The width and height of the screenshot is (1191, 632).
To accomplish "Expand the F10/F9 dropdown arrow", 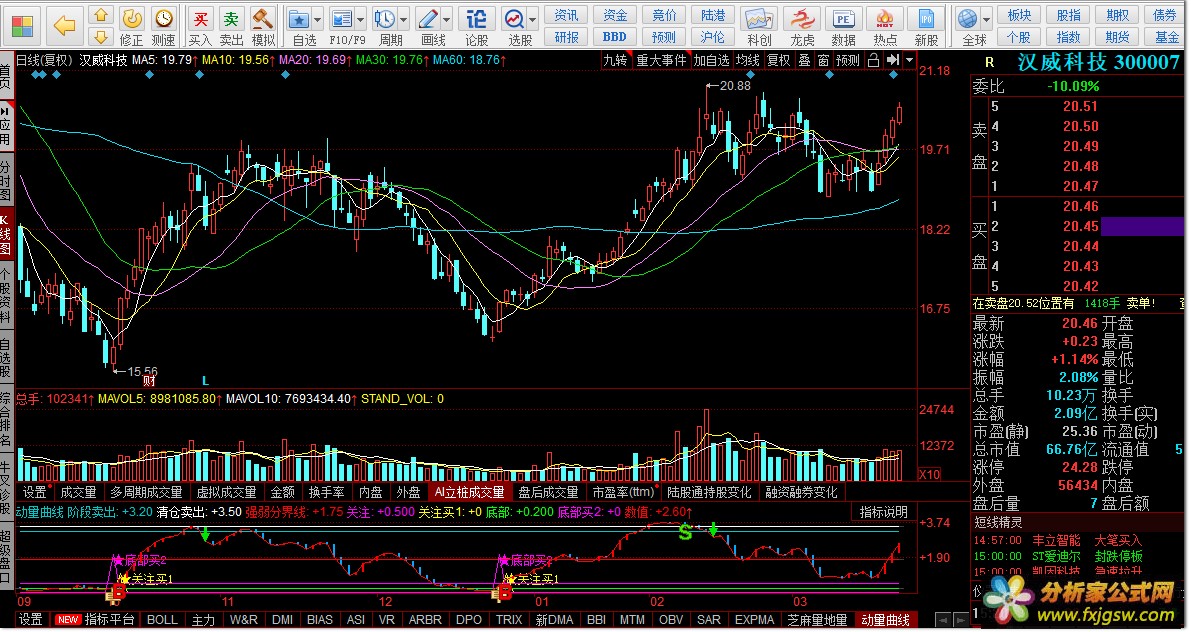I will tap(361, 18).
